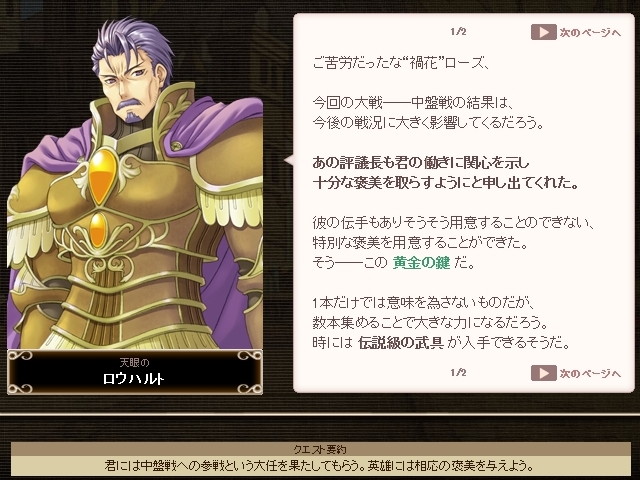Image resolution: width=640 pixels, height=480 pixels.
Task: Click the bold 伝説級の武具 text
Action: click(401, 342)
